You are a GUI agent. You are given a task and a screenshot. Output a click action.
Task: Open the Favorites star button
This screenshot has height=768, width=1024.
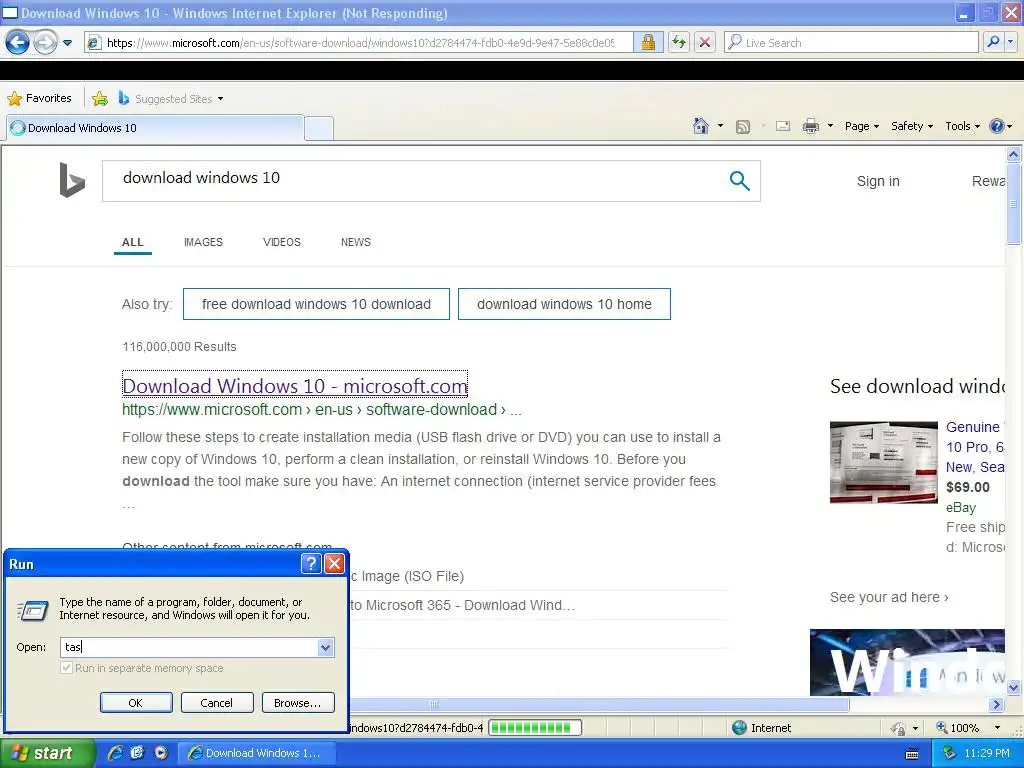tap(39, 99)
